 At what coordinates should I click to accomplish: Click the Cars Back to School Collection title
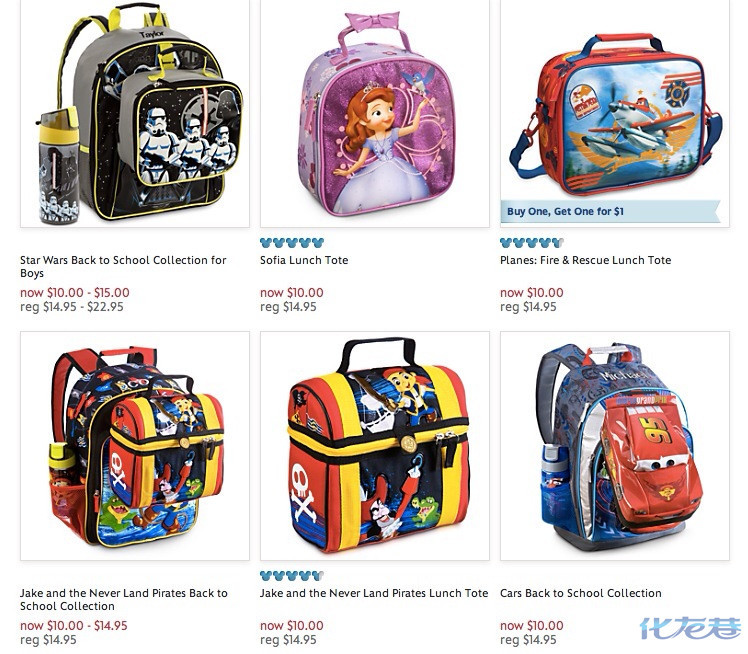(581, 593)
